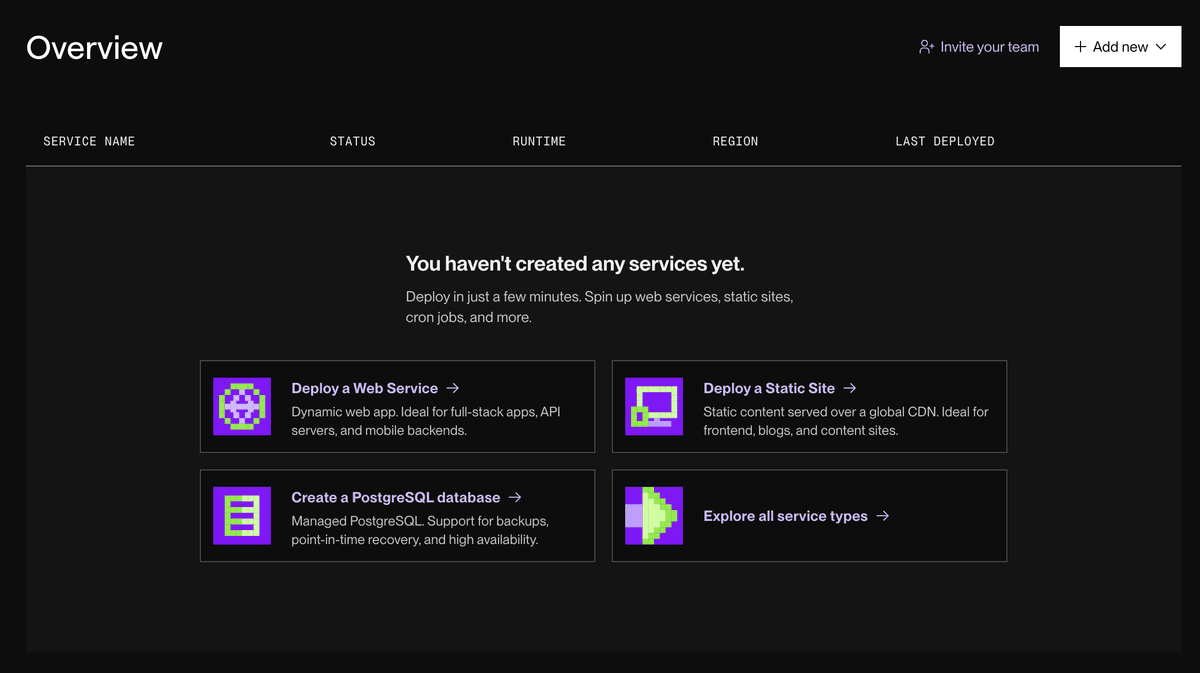Open the Deploy a Static Site link
Viewport: 1200px width, 673px height.
(768, 388)
